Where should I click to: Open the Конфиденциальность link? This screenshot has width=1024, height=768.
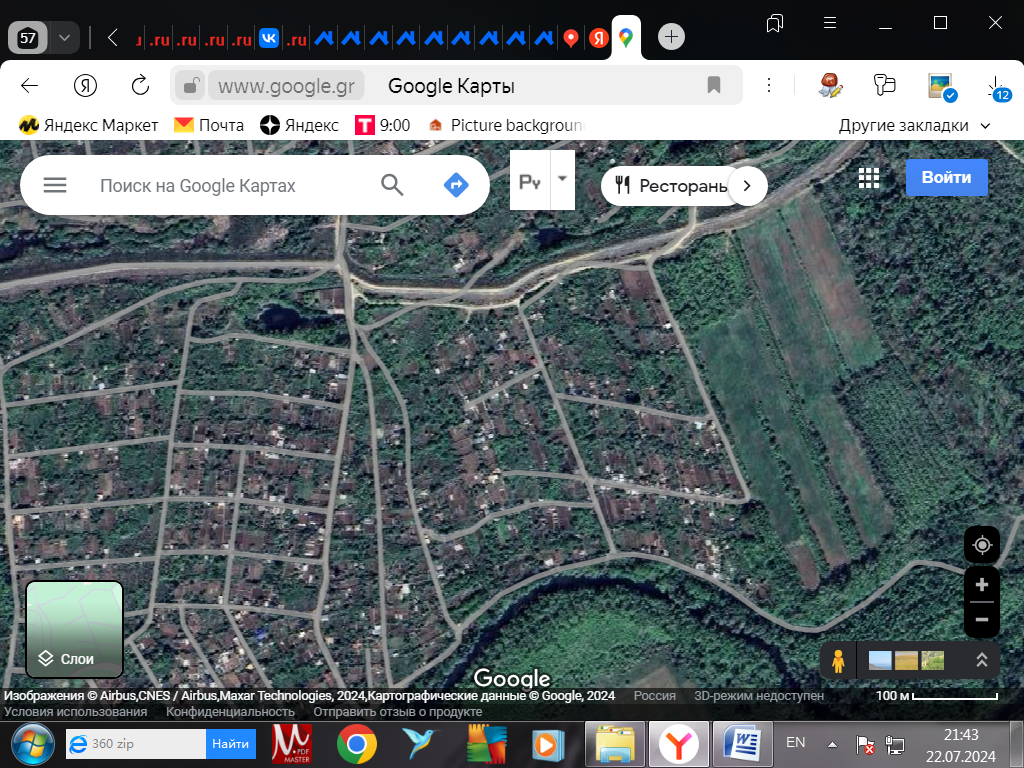[230, 712]
